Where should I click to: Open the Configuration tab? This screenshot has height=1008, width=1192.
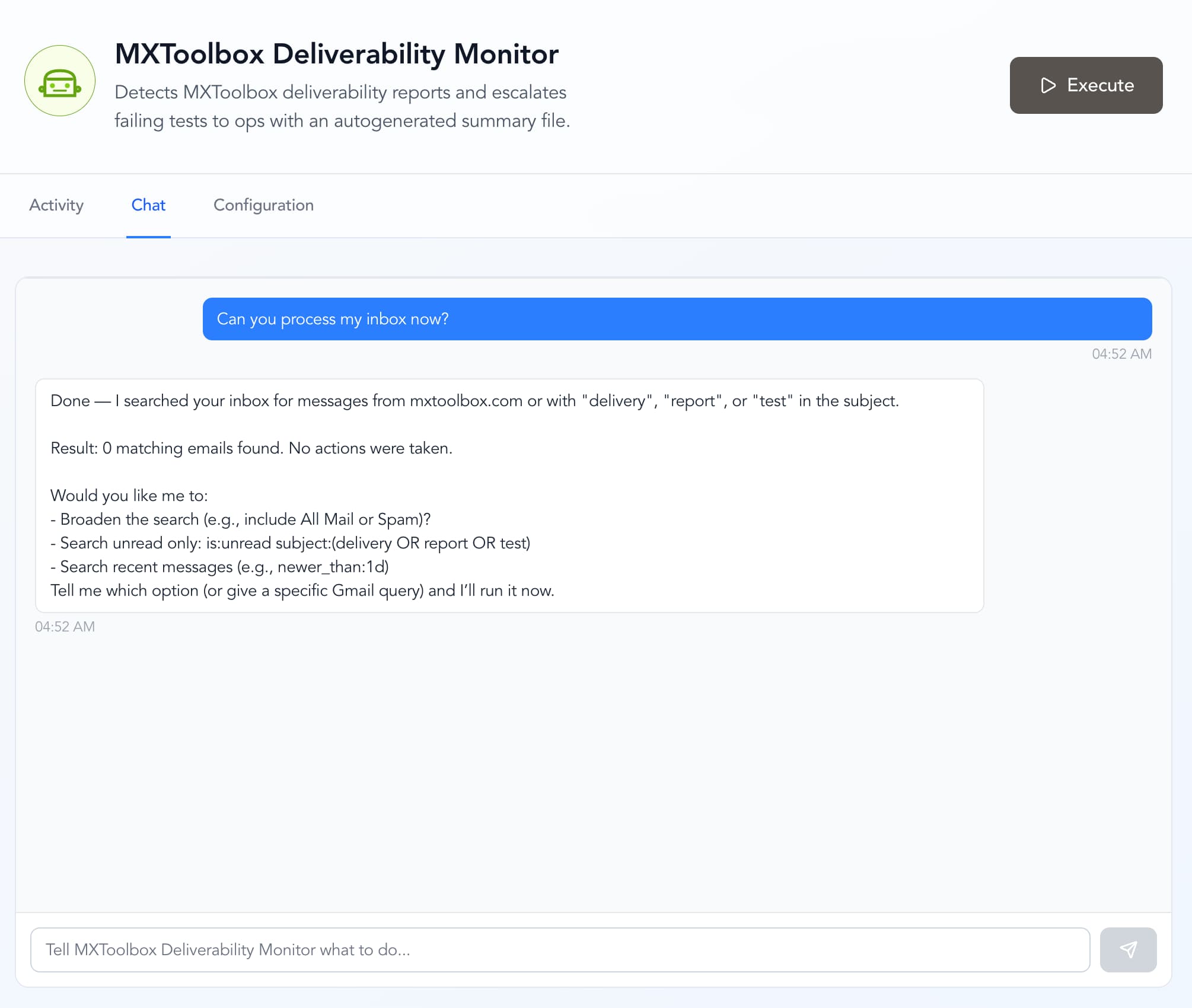tap(263, 205)
